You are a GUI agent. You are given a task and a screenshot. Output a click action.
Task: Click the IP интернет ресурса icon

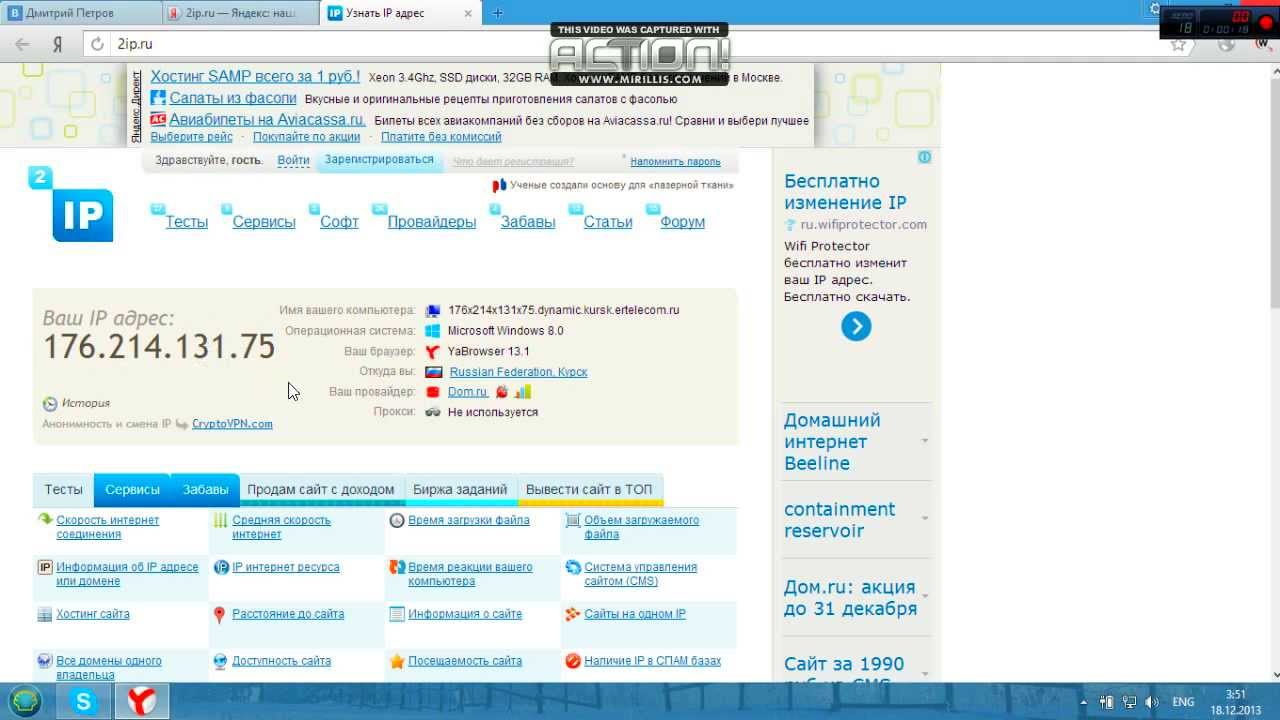click(x=221, y=567)
